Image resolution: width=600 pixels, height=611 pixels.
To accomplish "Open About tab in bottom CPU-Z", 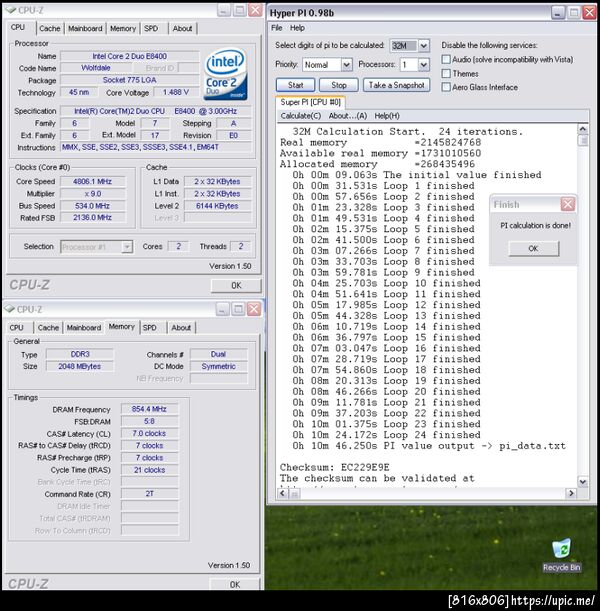I will pyautogui.click(x=181, y=328).
